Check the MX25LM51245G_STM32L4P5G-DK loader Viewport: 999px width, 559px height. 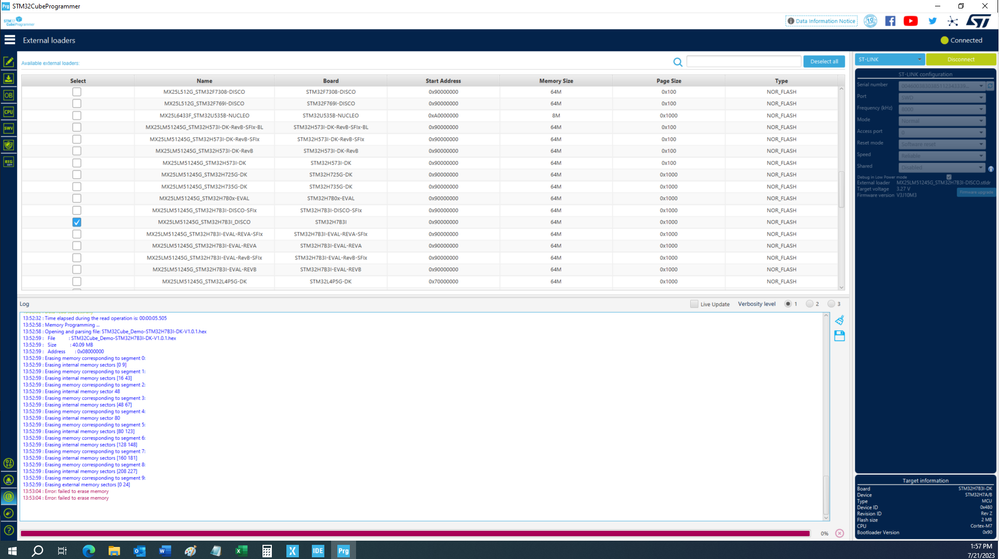point(76,281)
